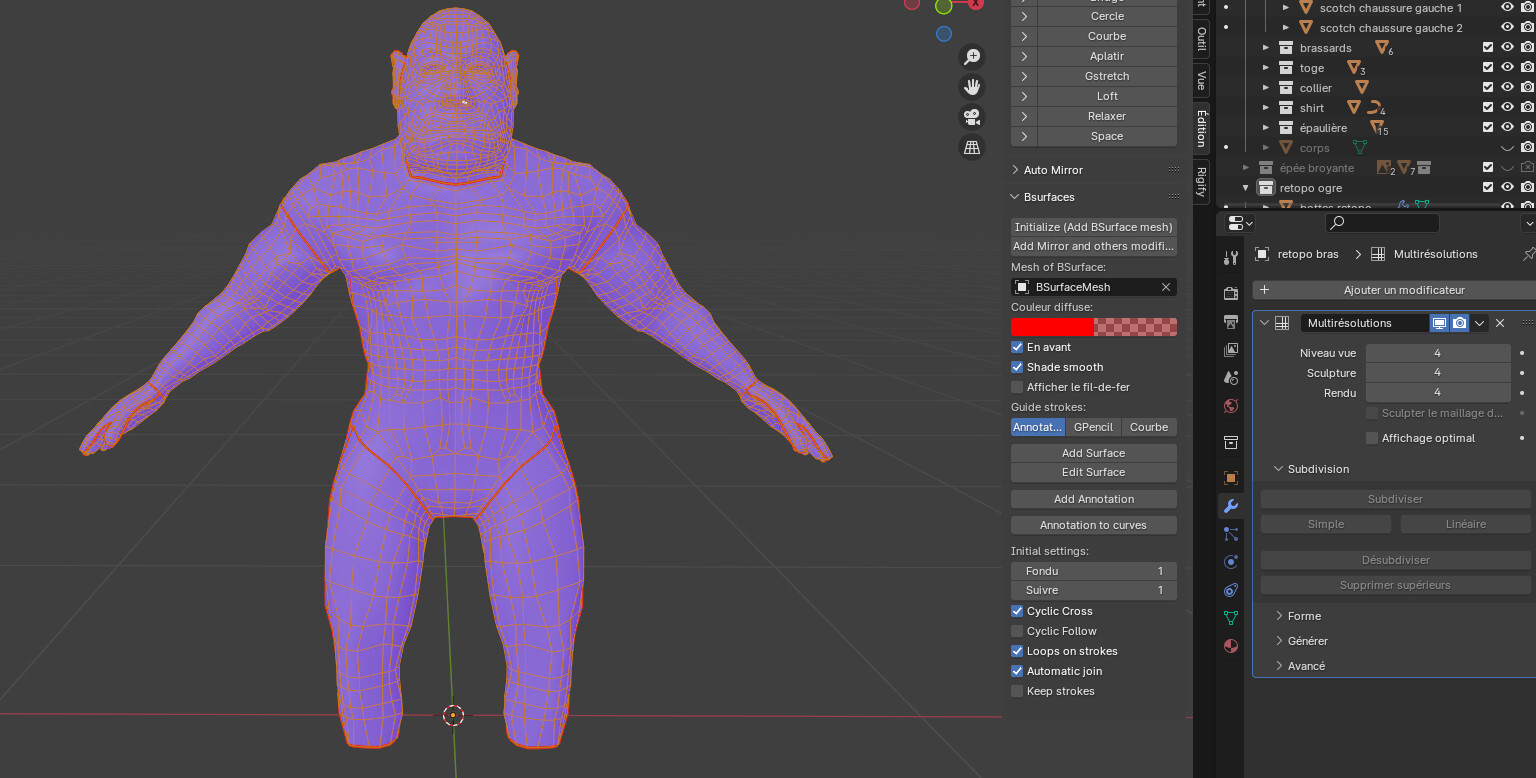Open Modifier properties with the wrench icon
The width and height of the screenshot is (1536, 778).
pyautogui.click(x=1231, y=506)
